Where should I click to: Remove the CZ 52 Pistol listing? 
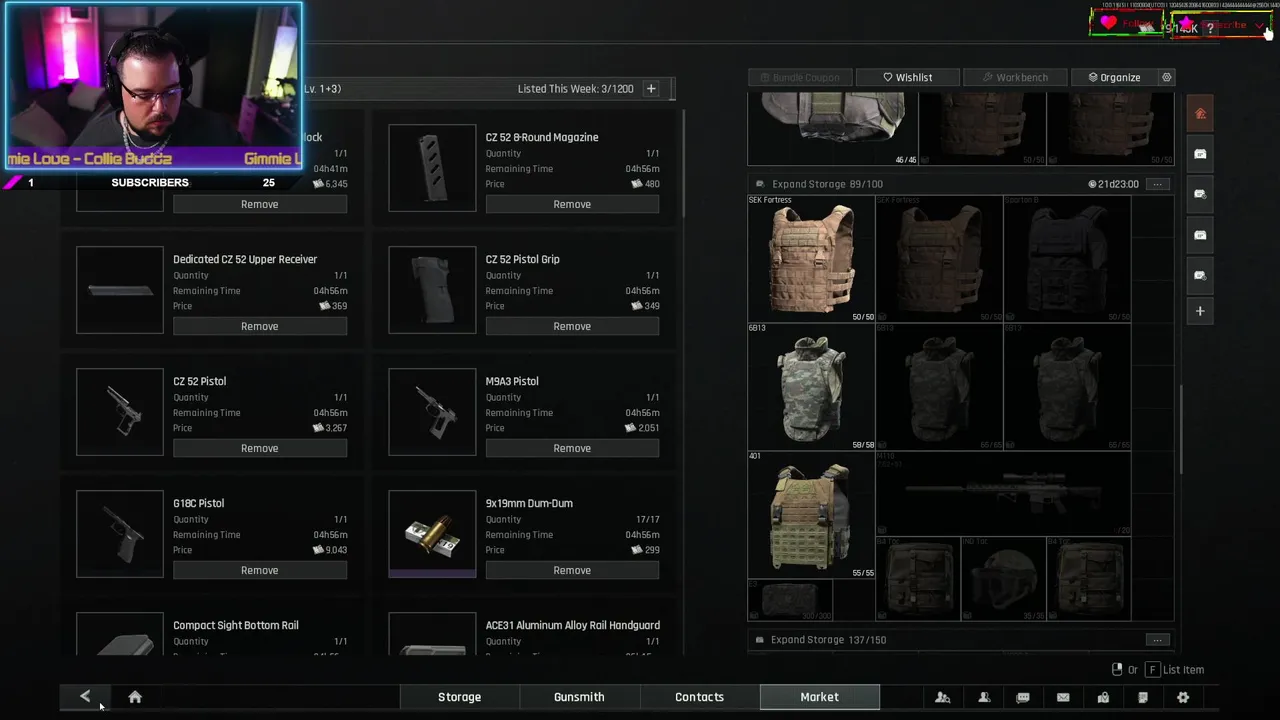tap(259, 448)
